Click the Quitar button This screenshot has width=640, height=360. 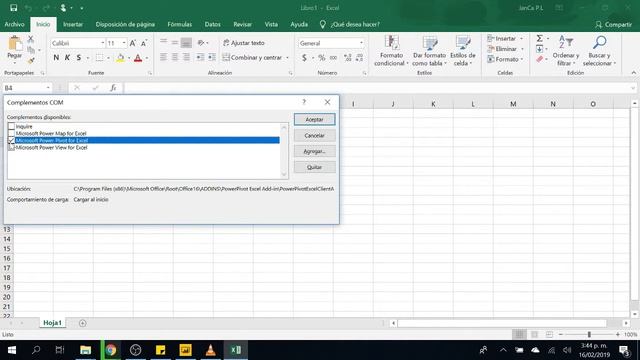(314, 167)
